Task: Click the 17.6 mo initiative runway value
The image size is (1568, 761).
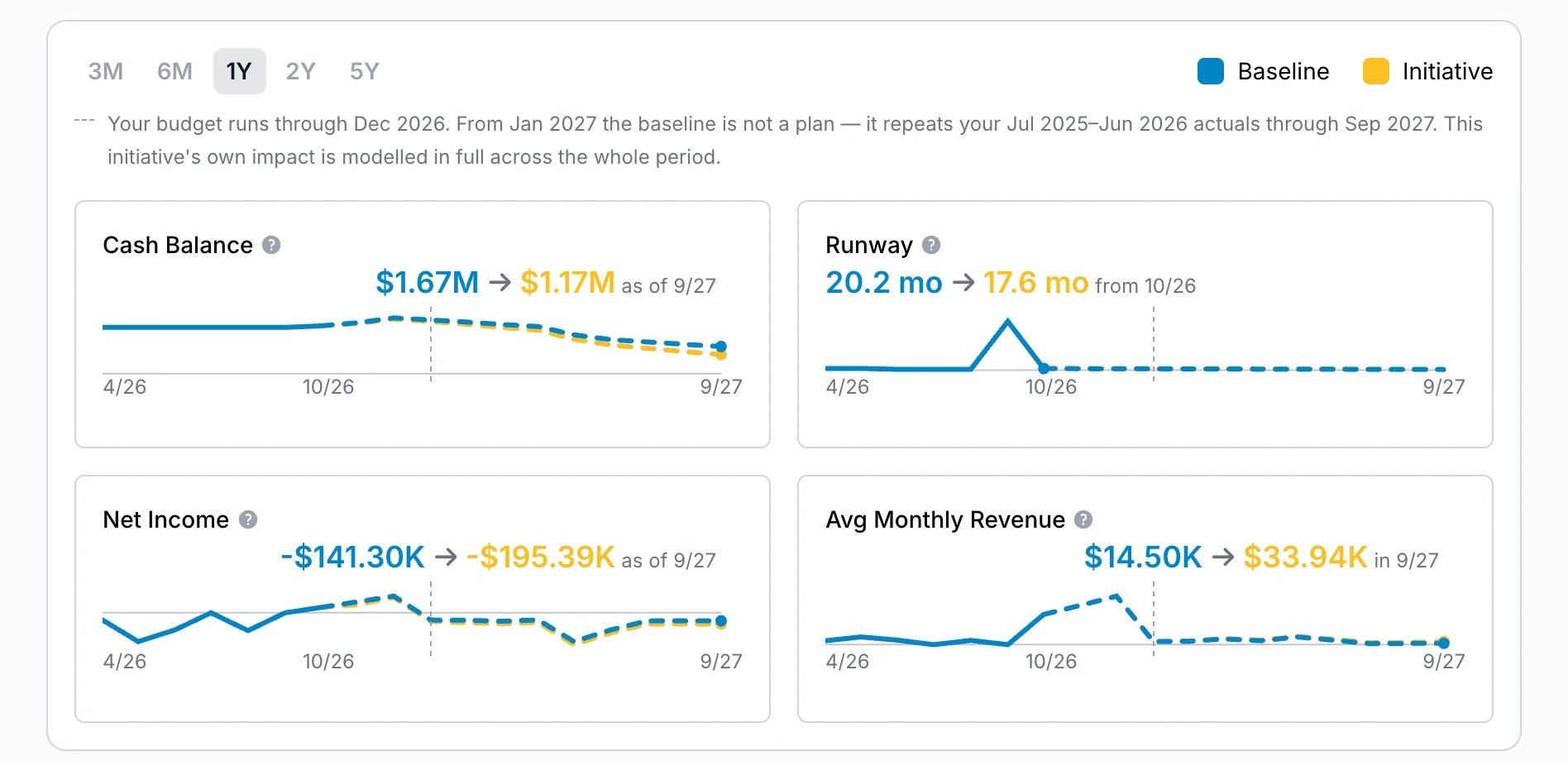Action: [1035, 283]
